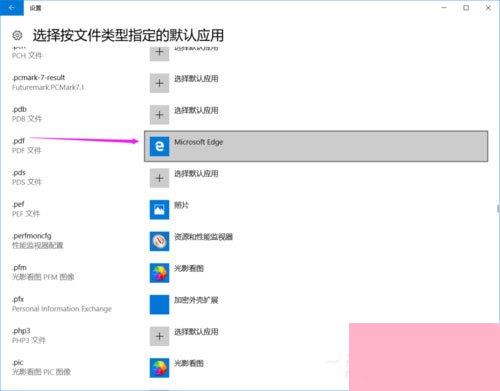
Task: Select Futuremark.PCMark7.1 description text
Action: click(x=48, y=87)
